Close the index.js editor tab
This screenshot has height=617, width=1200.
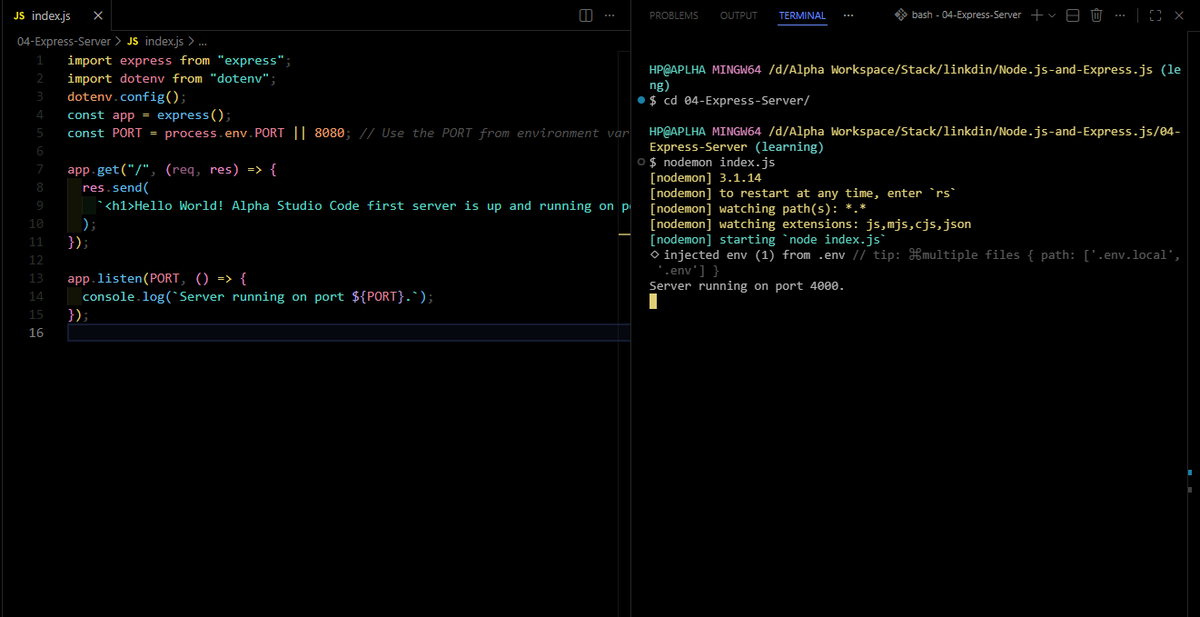tap(97, 16)
